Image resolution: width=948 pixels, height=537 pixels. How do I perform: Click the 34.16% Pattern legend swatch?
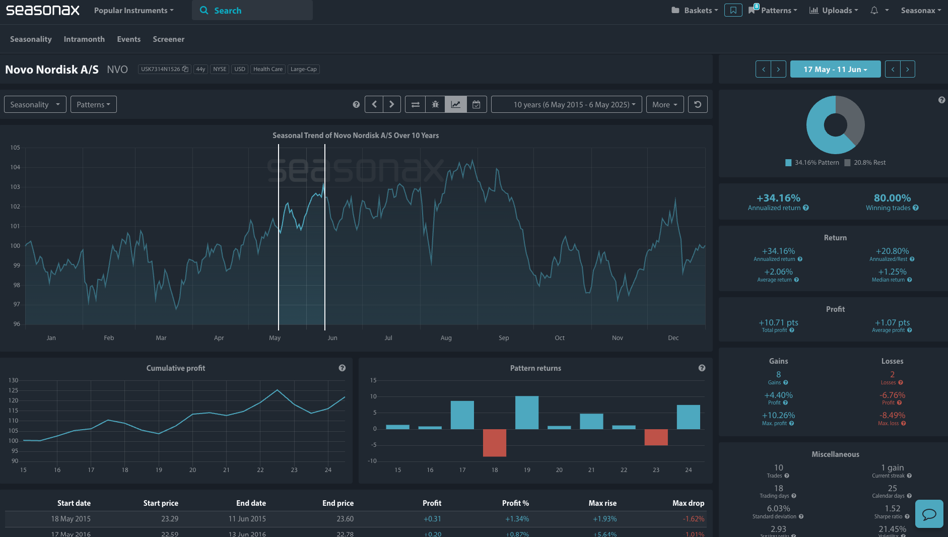pos(788,163)
